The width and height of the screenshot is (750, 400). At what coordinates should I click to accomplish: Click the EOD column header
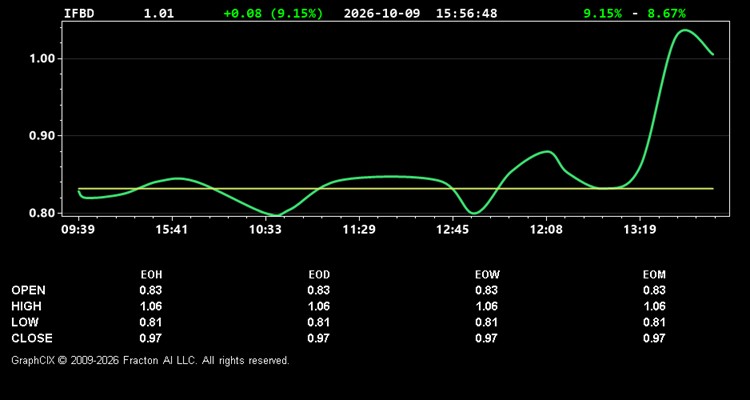click(x=319, y=275)
